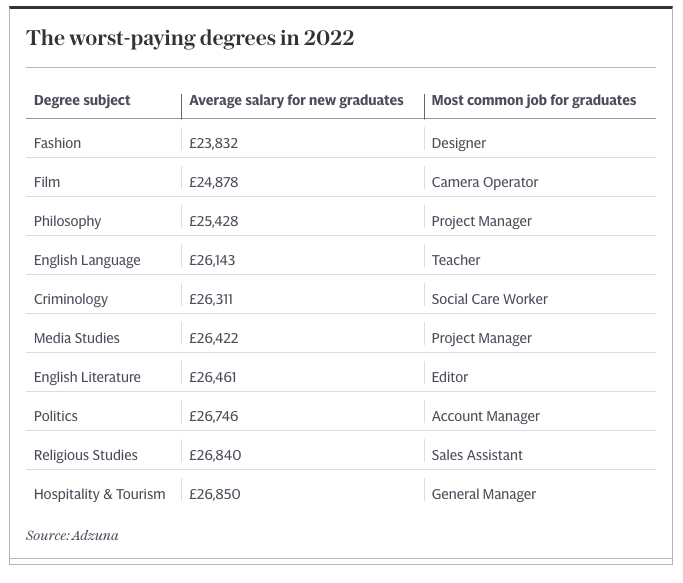Viewport: 683px width, 583px height.
Task: Click the Teacher job cell
Action: pyautogui.click(x=456, y=260)
